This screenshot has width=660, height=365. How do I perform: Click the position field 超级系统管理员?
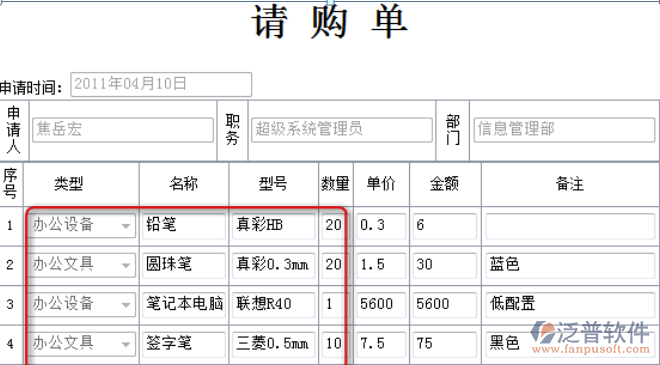342,130
